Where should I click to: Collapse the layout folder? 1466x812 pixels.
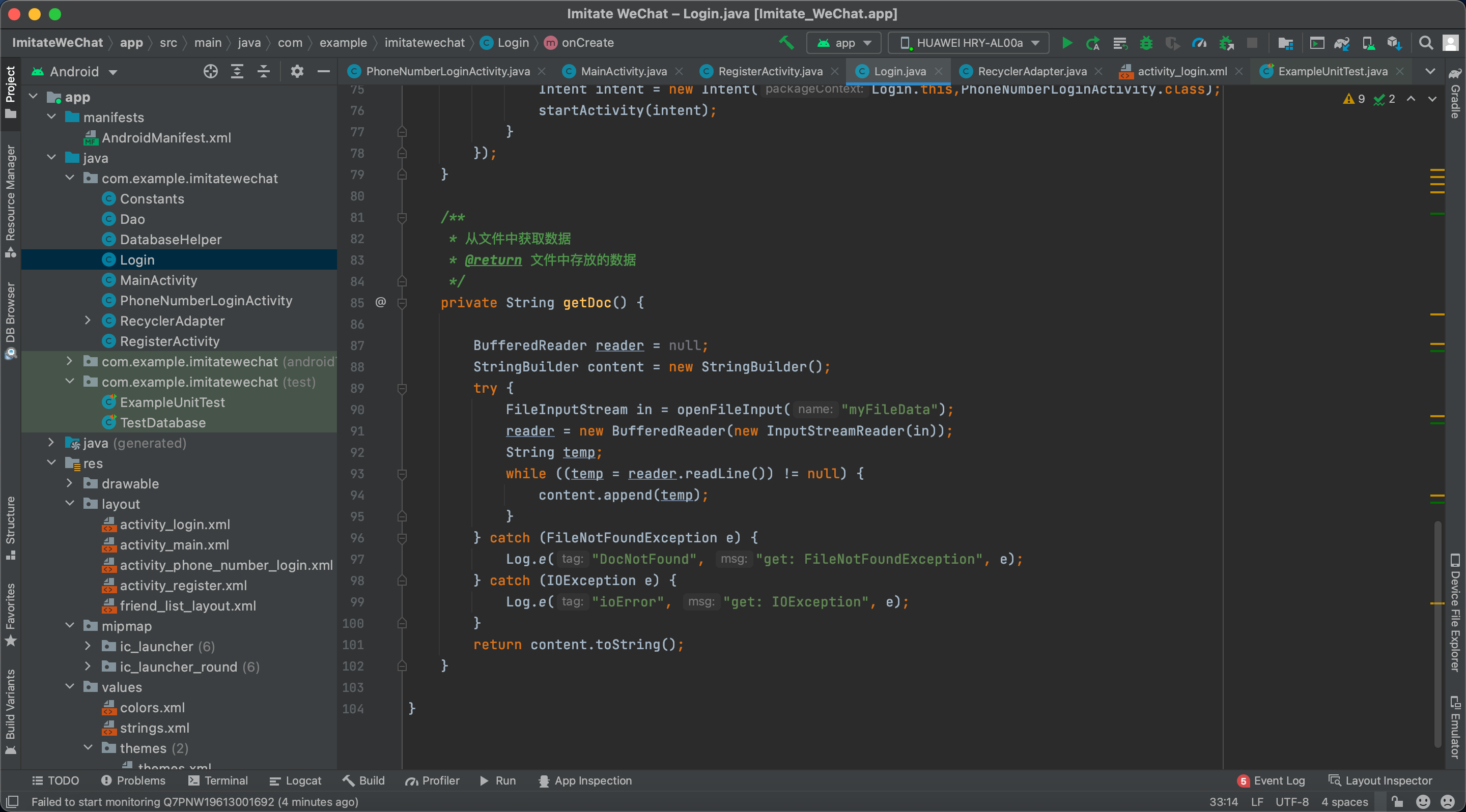click(69, 504)
